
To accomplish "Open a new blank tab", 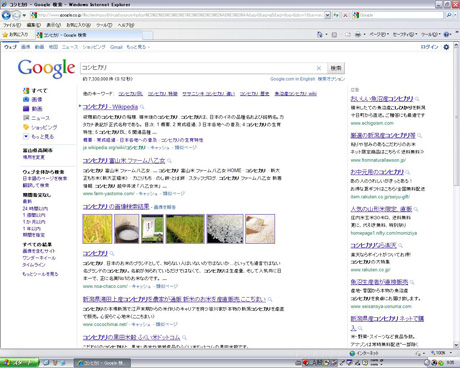I will pos(148,35).
